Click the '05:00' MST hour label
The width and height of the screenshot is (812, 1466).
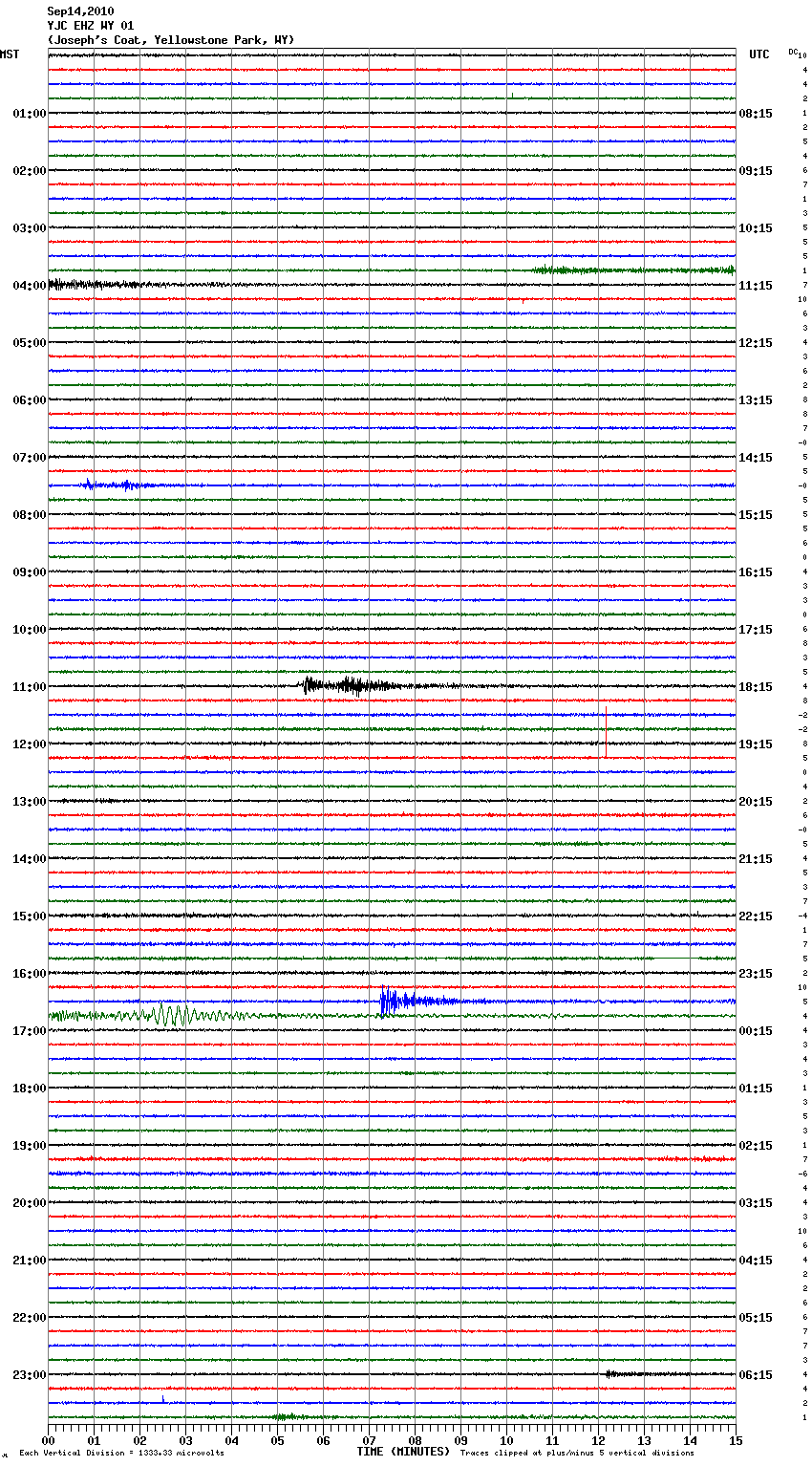[30, 343]
